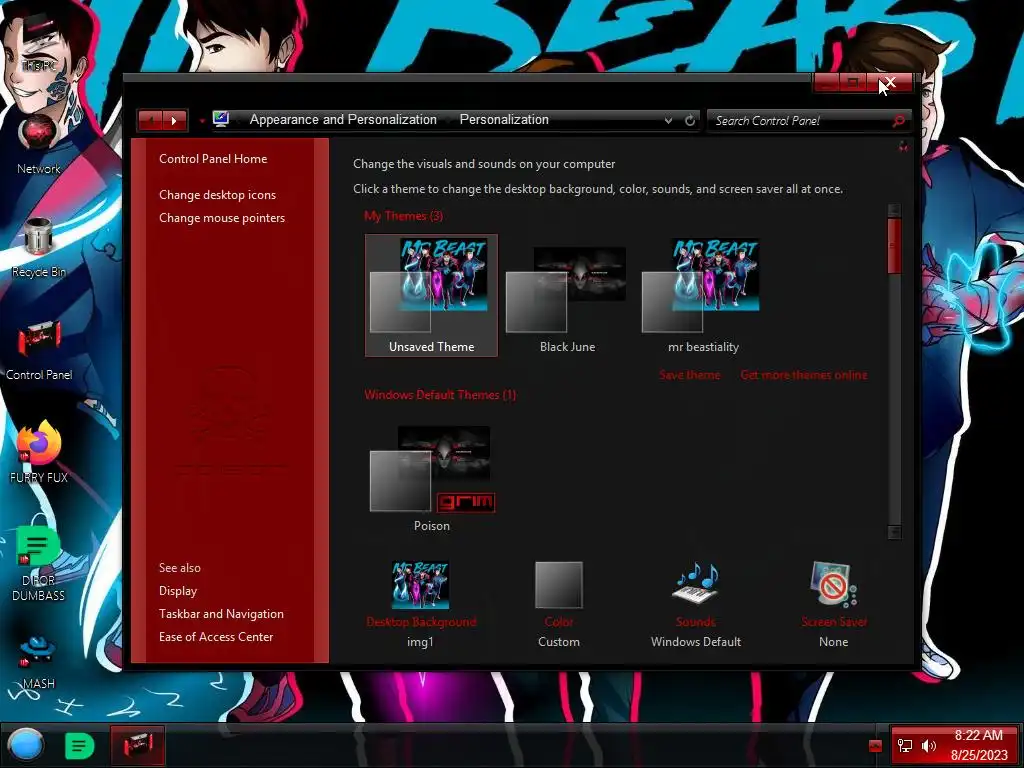Open Ease of Access Center link

pyautogui.click(x=216, y=637)
